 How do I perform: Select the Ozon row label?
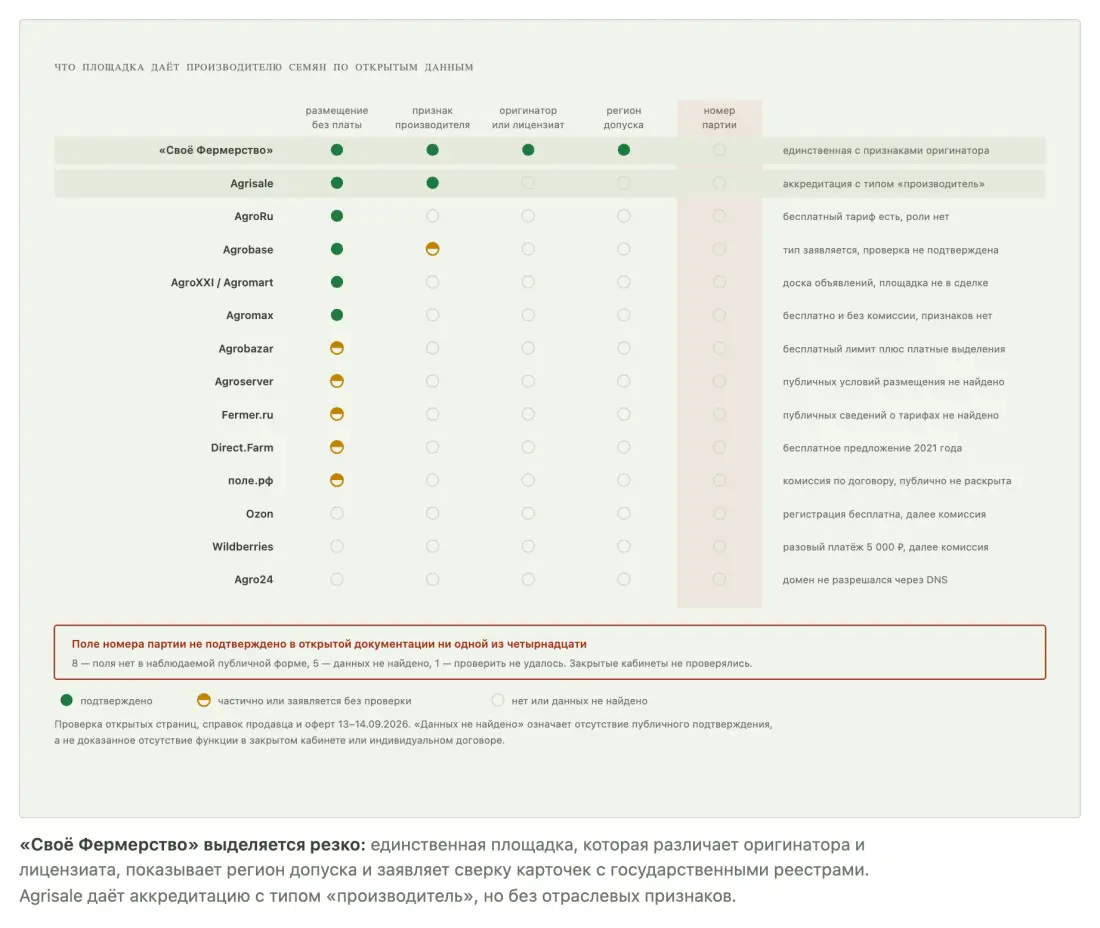tap(260, 514)
